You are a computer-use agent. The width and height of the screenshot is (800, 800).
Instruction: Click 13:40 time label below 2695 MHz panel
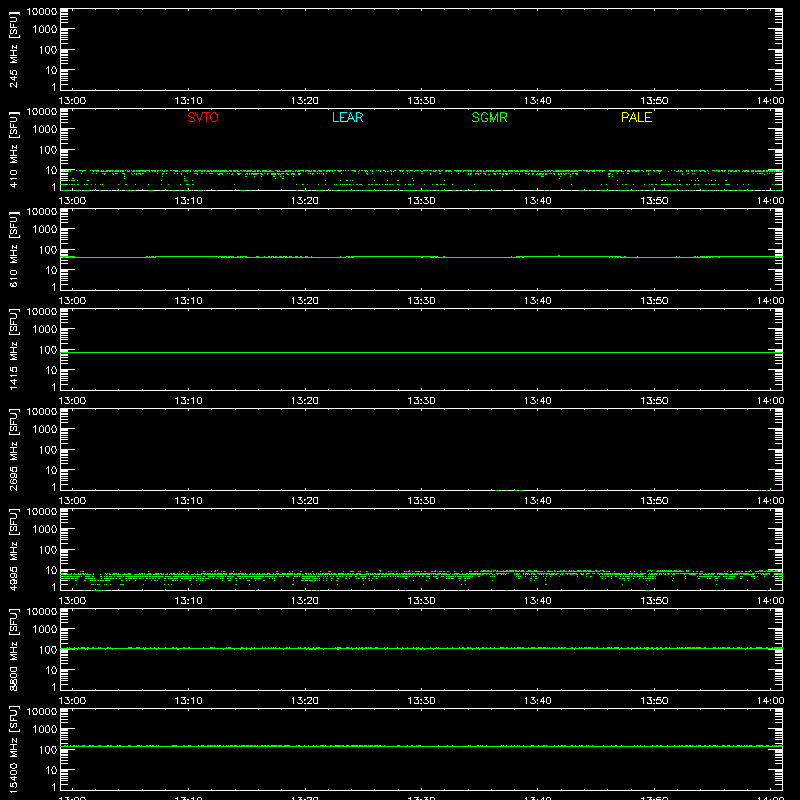(x=538, y=501)
